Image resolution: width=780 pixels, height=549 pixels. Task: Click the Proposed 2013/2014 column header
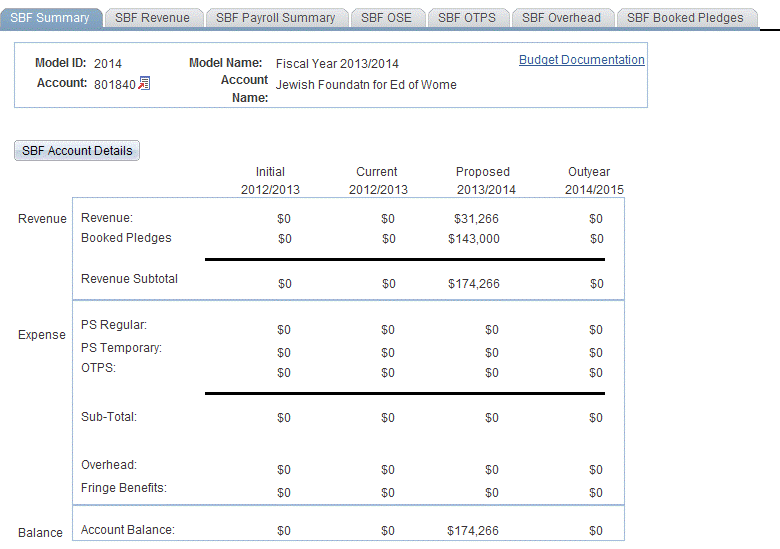coord(483,180)
